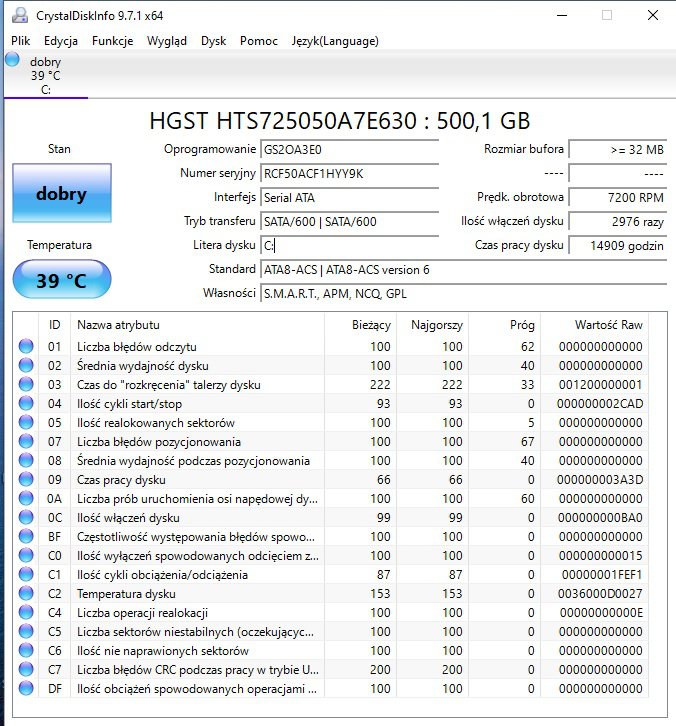676x726 pixels.
Task: Open the Pomoc menu
Action: 258,41
